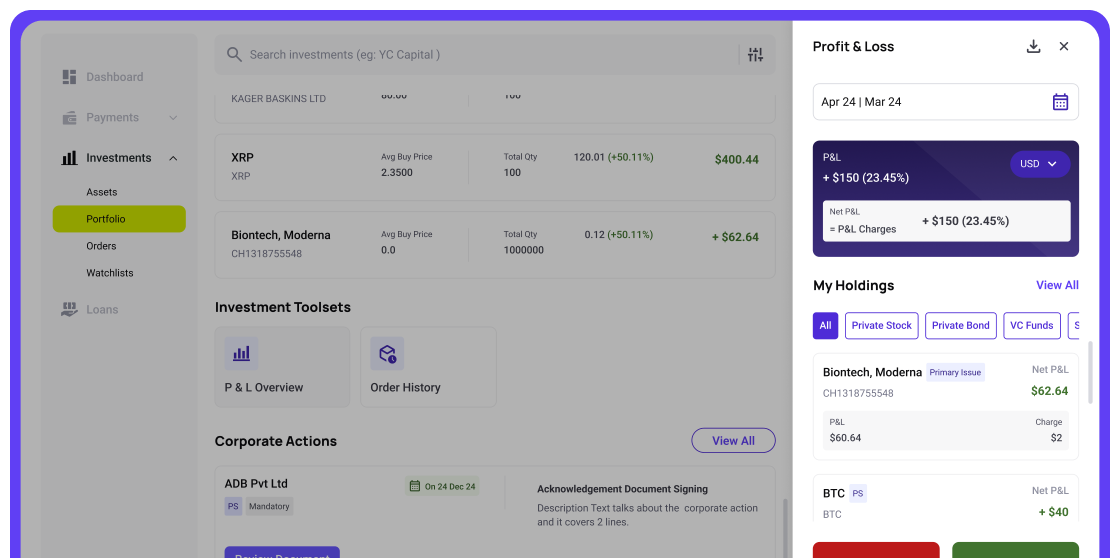
Task: Click the holdings panel scrollbar
Action: tap(1090, 372)
